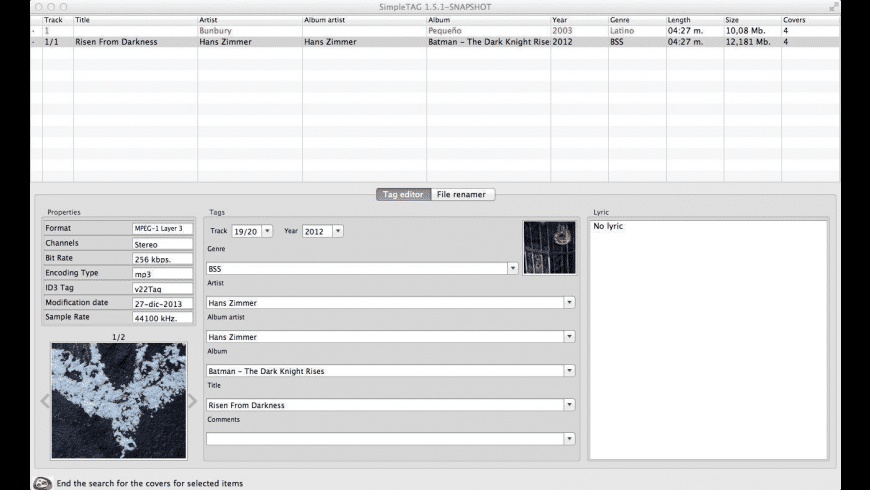Sort by the Album column header

pyautogui.click(x=488, y=20)
